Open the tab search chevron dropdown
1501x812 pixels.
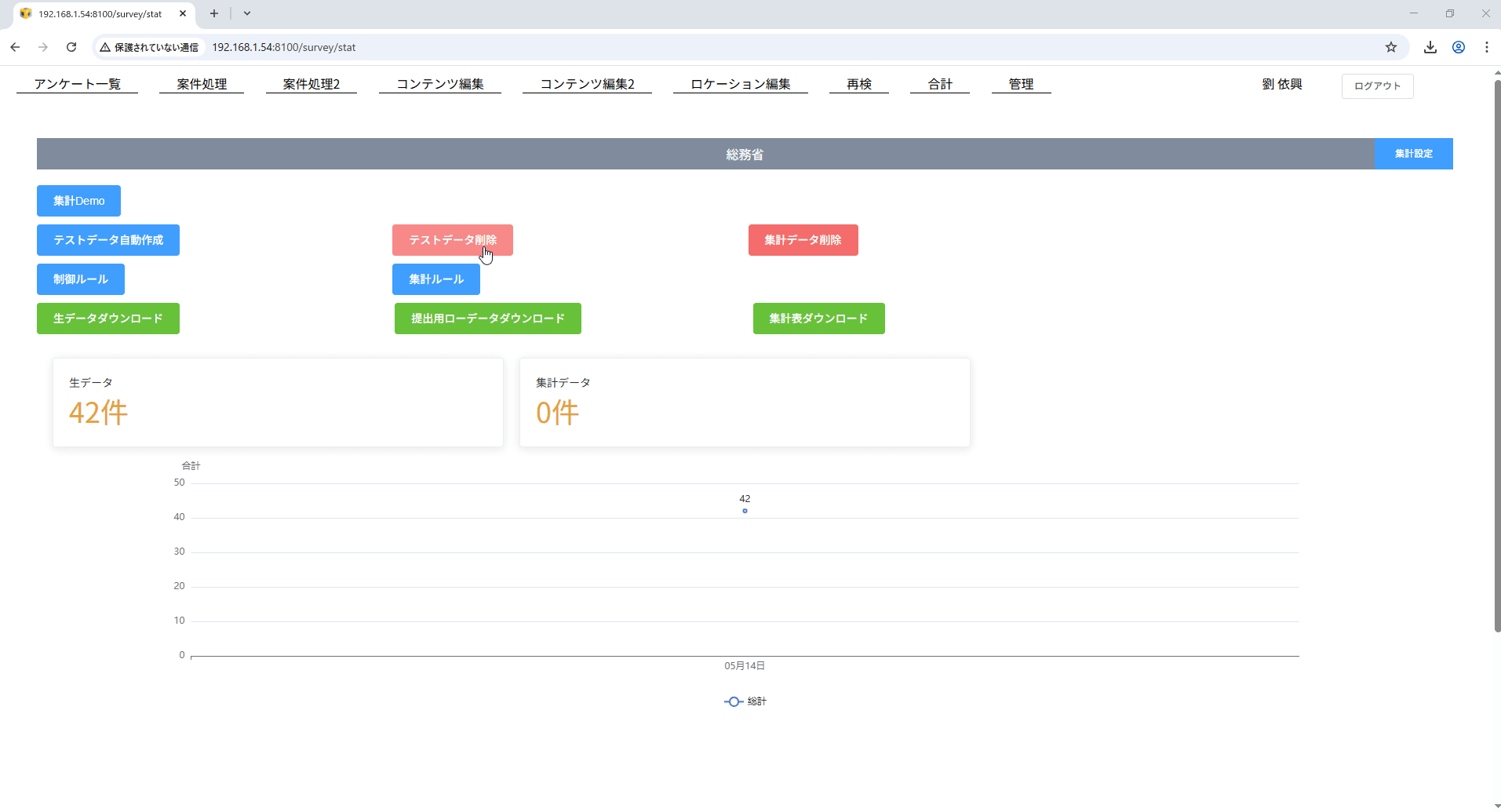pos(248,13)
